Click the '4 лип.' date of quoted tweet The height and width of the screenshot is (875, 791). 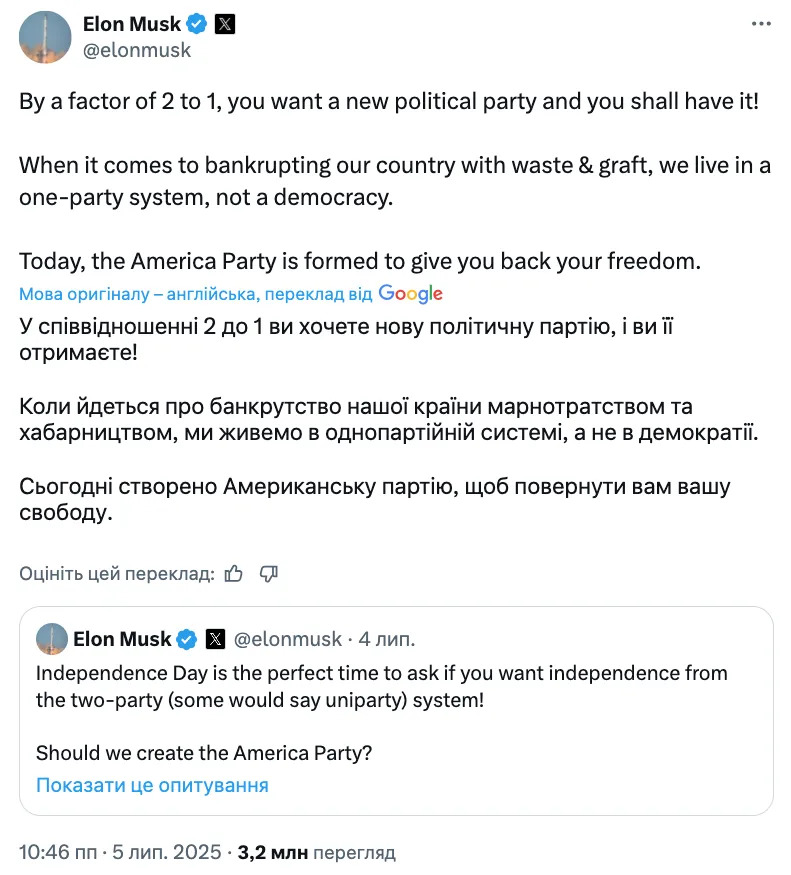pos(387,640)
